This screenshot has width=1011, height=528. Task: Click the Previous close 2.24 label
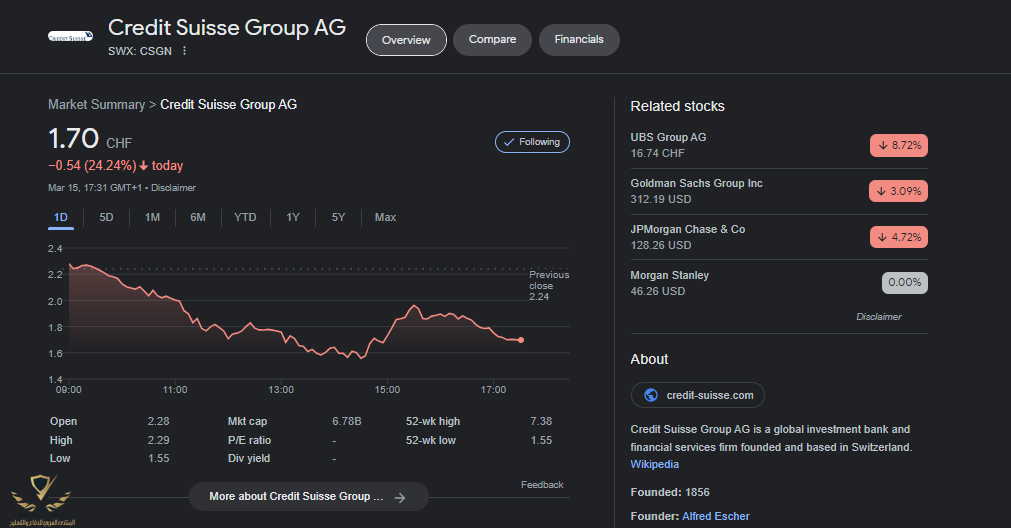pyautogui.click(x=549, y=286)
